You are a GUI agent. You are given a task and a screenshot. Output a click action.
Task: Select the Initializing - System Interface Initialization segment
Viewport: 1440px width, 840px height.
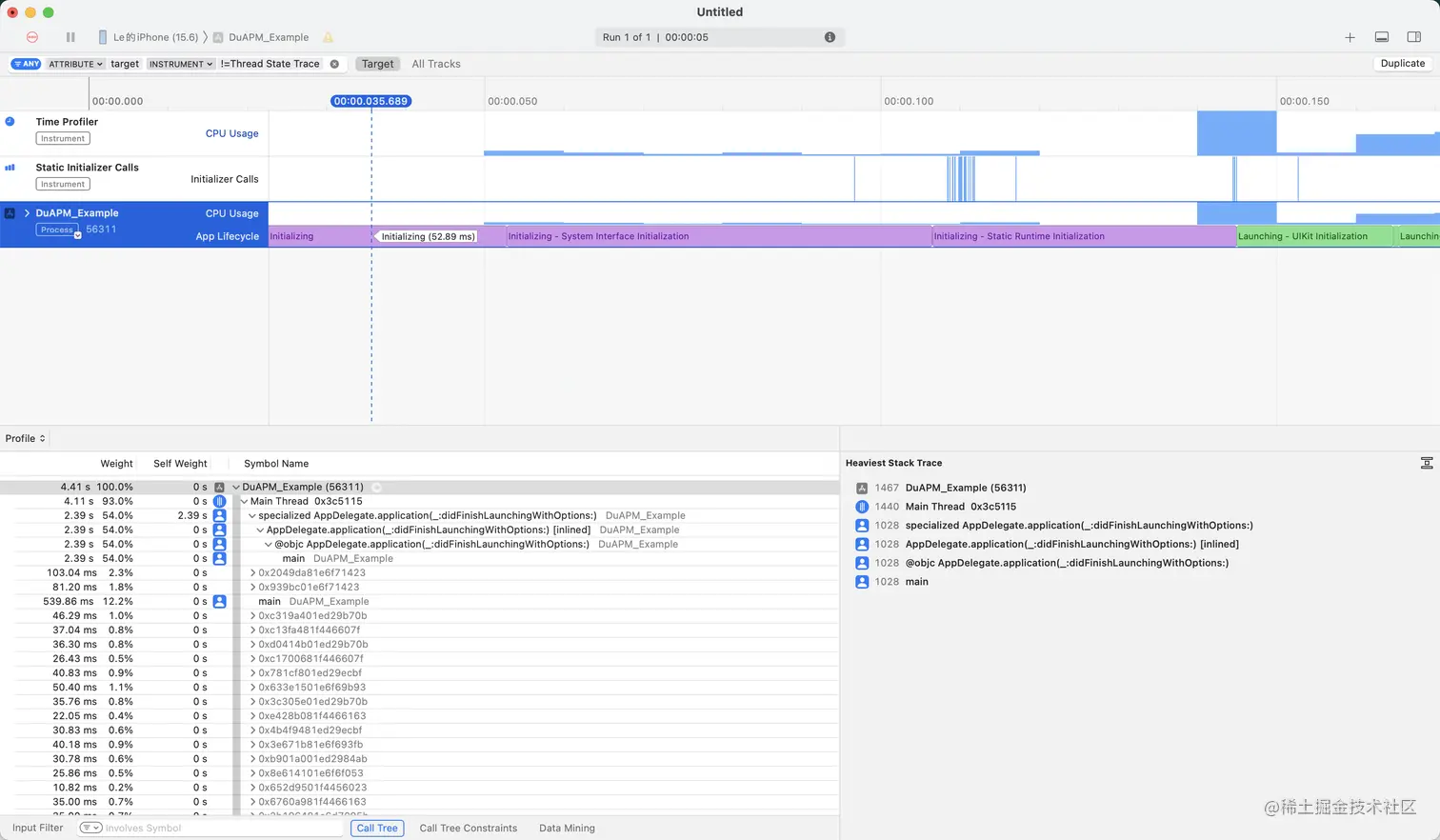(718, 236)
